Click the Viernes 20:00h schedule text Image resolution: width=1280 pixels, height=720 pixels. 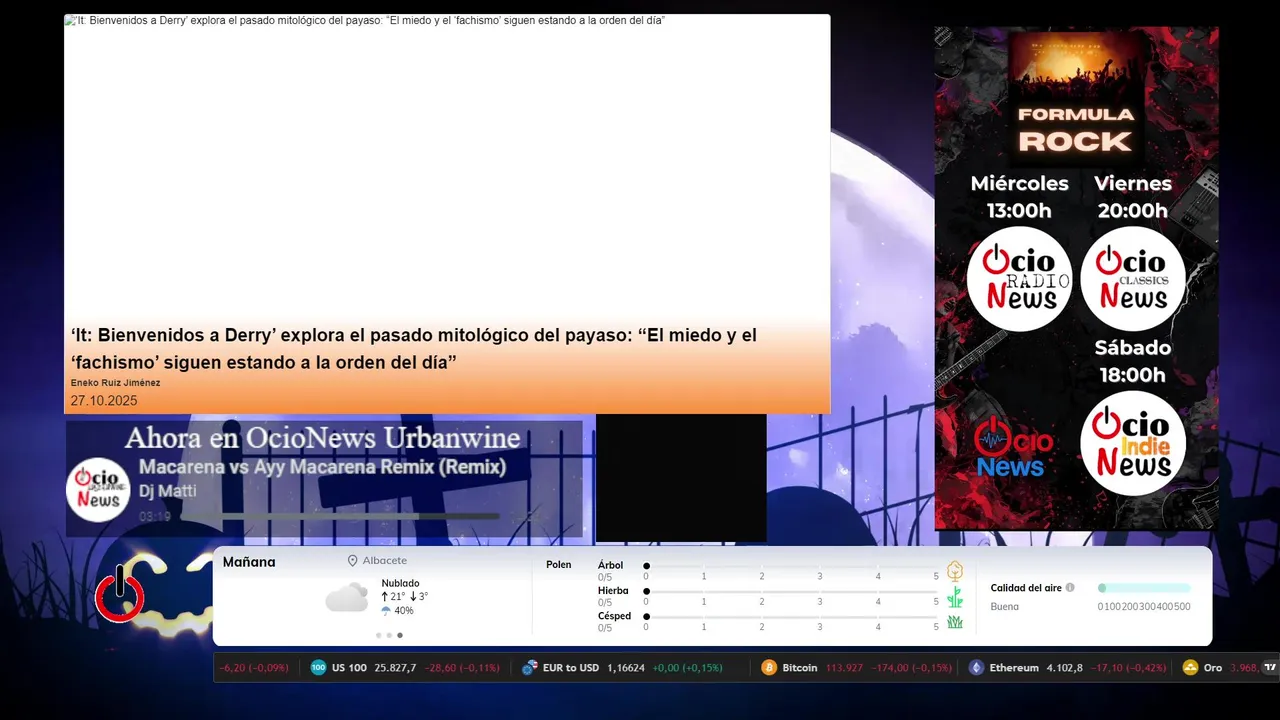(x=1133, y=197)
